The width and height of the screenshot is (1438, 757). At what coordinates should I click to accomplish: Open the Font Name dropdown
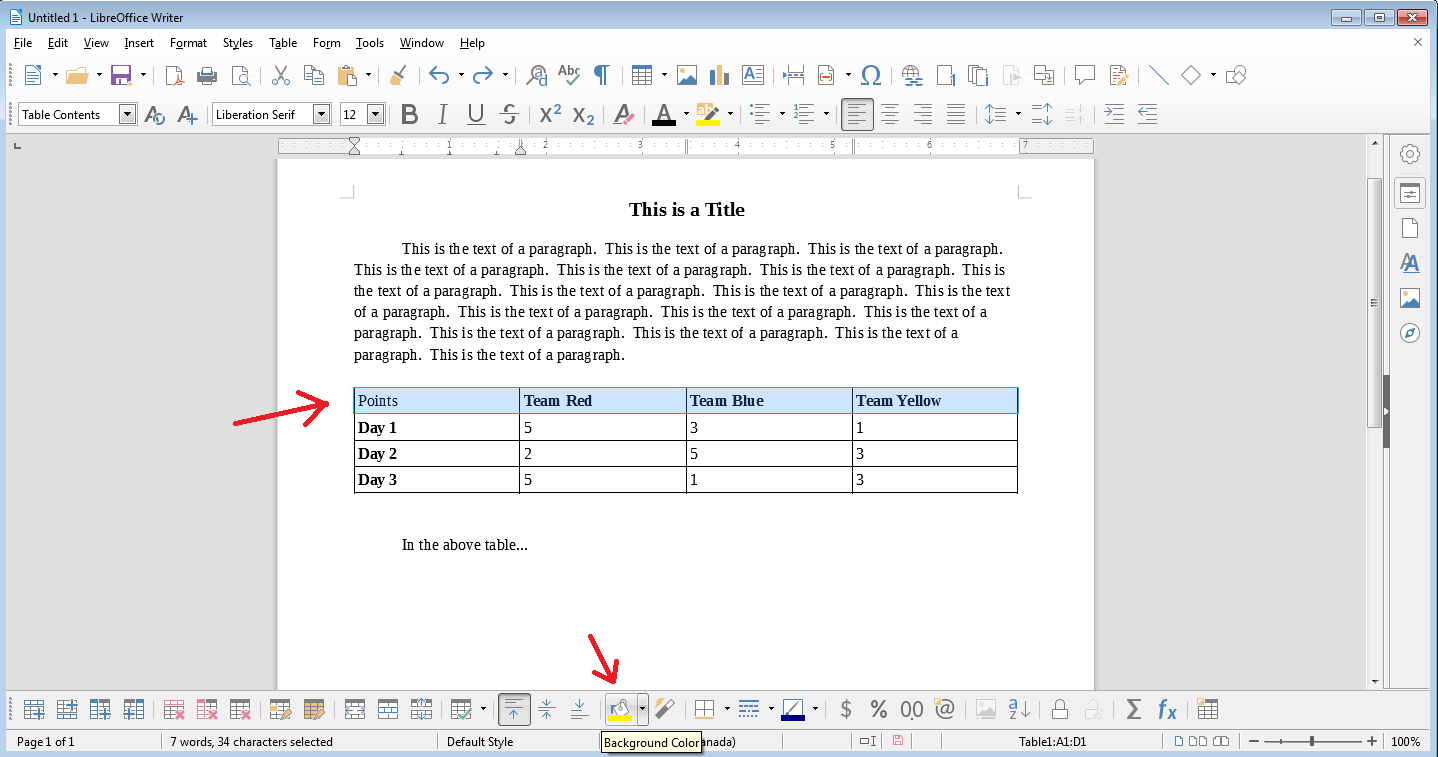tap(321, 114)
